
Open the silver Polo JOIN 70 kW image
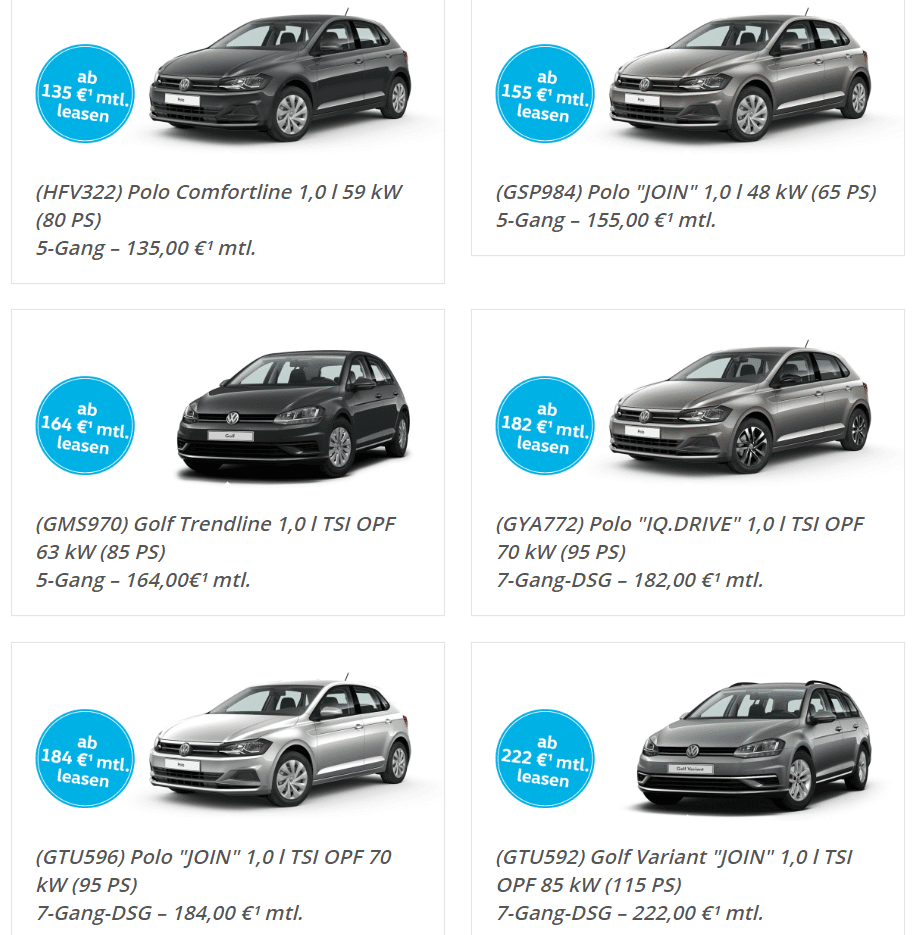(x=280, y=741)
